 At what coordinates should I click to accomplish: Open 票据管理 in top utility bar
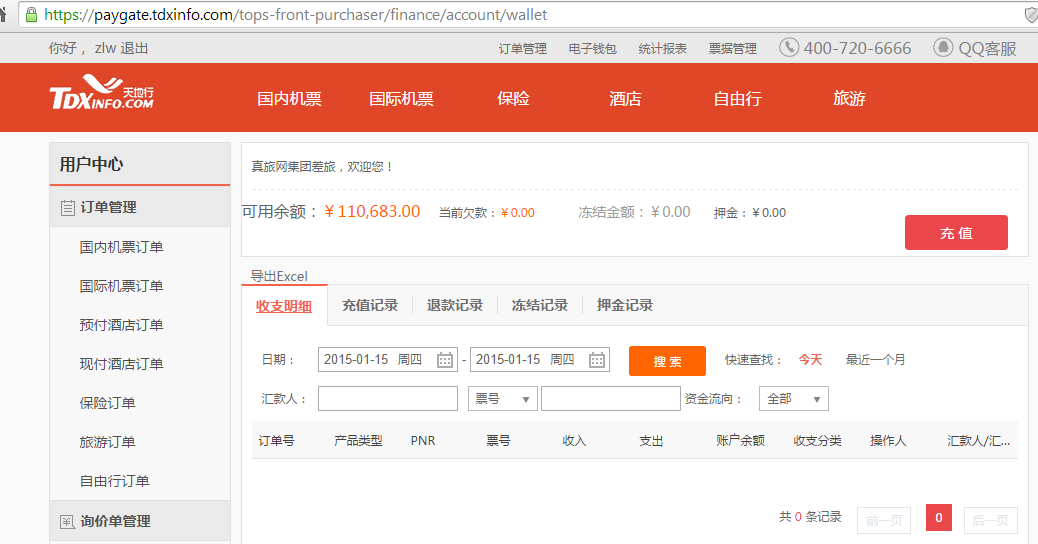click(733, 48)
